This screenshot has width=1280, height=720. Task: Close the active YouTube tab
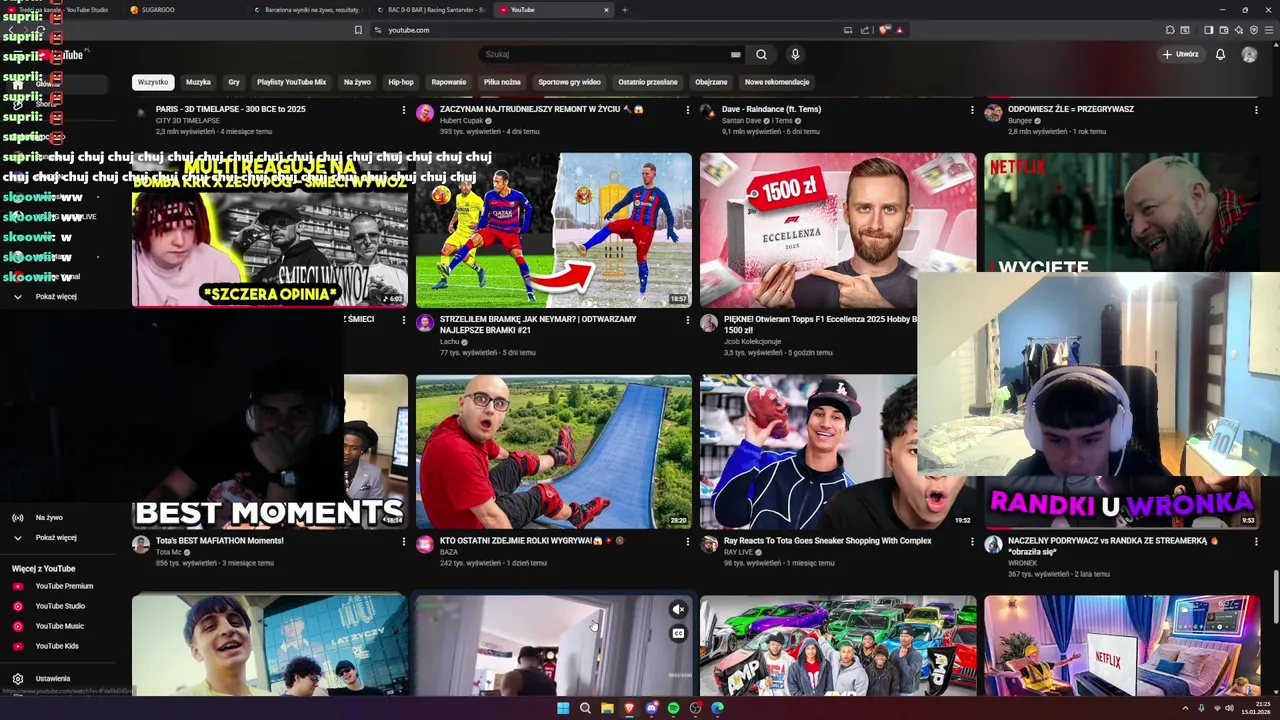pyautogui.click(x=606, y=10)
